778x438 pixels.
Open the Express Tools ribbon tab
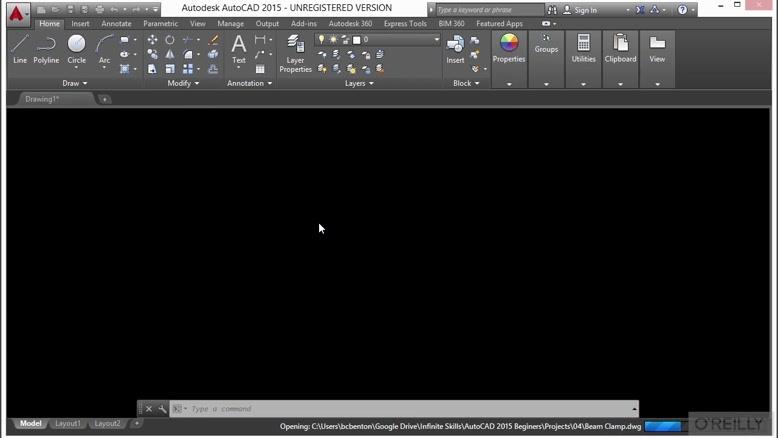tap(405, 23)
